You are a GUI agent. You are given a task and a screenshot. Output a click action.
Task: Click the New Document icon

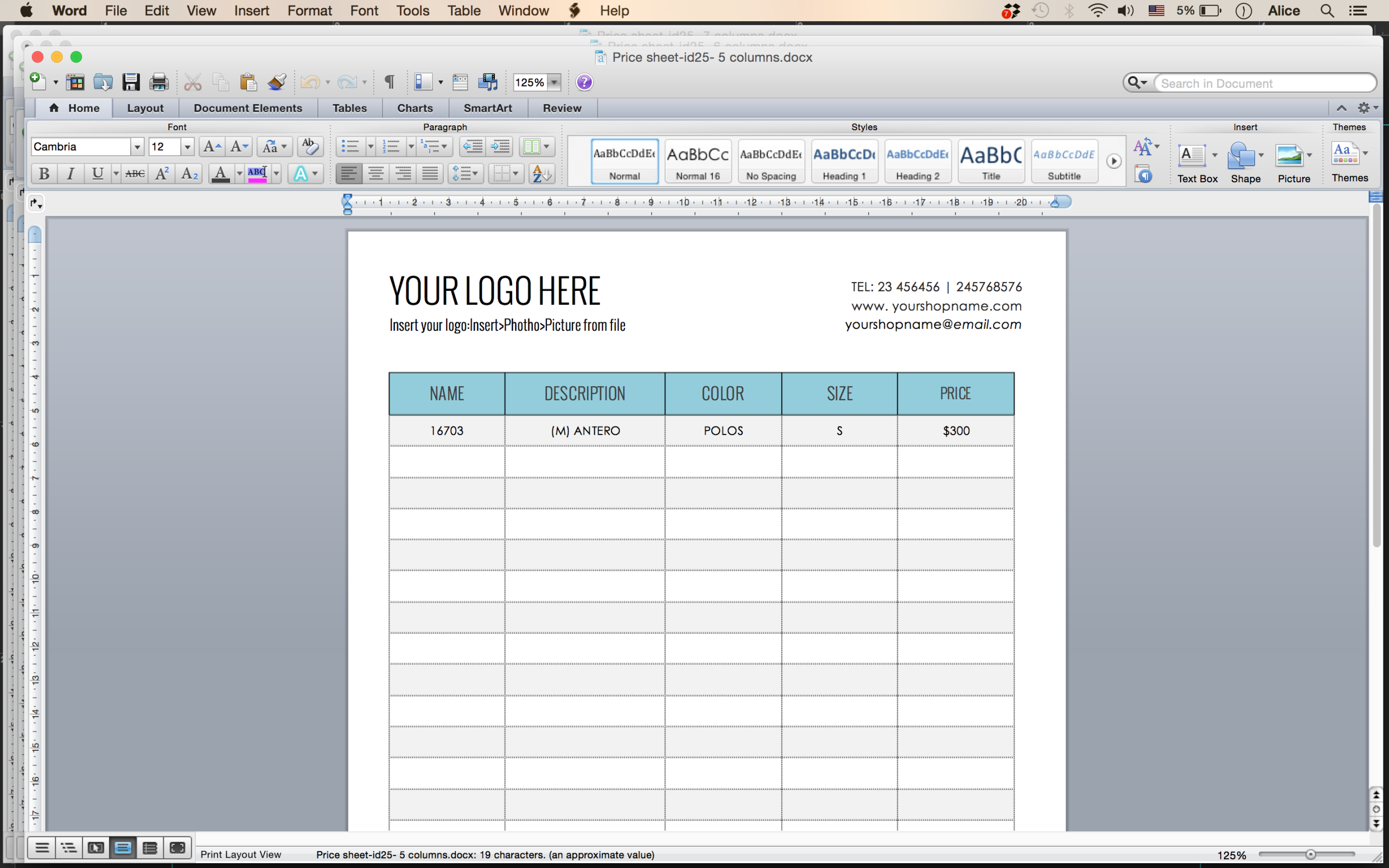point(38,82)
